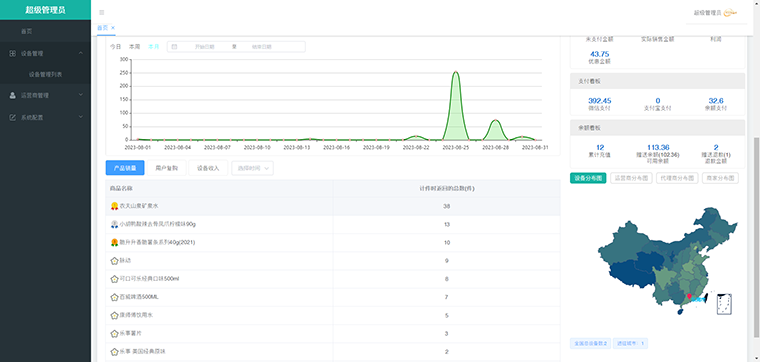Open the 选择时间 dropdown
The width and height of the screenshot is (760, 362).
coord(253,168)
